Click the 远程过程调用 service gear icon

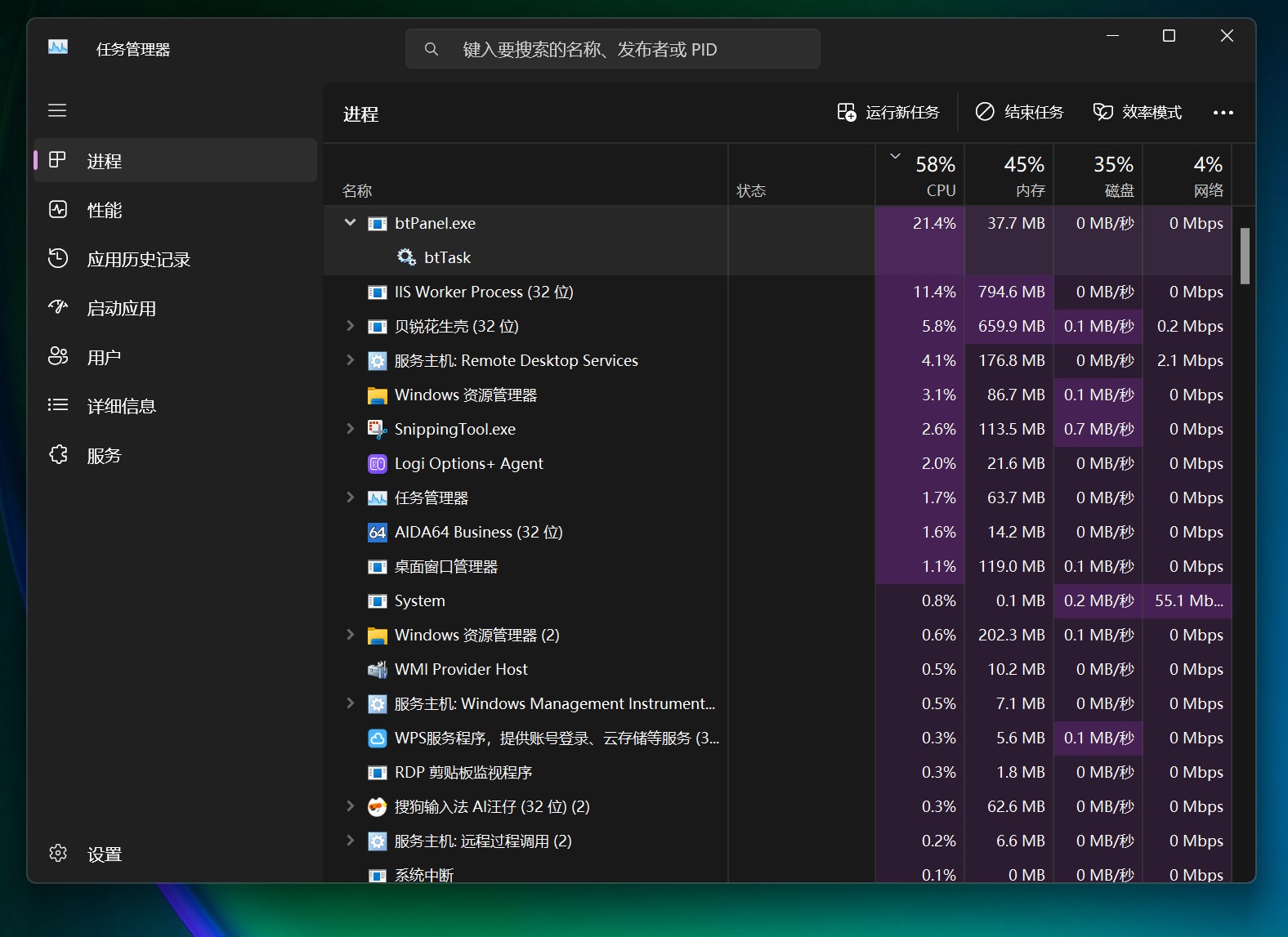tap(377, 841)
